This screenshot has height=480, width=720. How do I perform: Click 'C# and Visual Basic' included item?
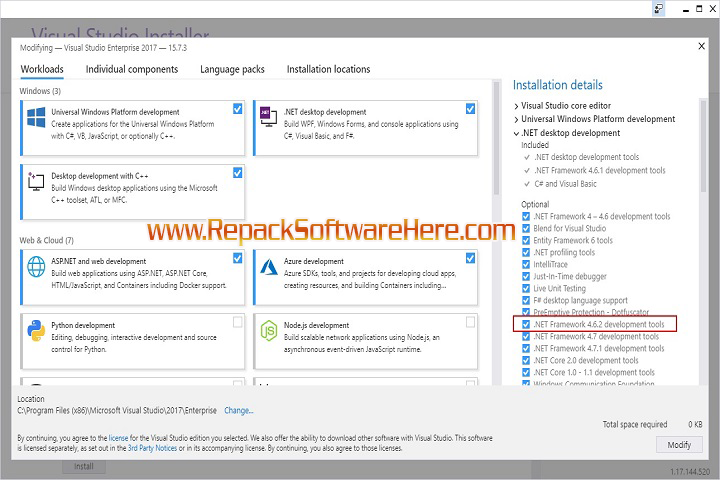click(x=565, y=184)
